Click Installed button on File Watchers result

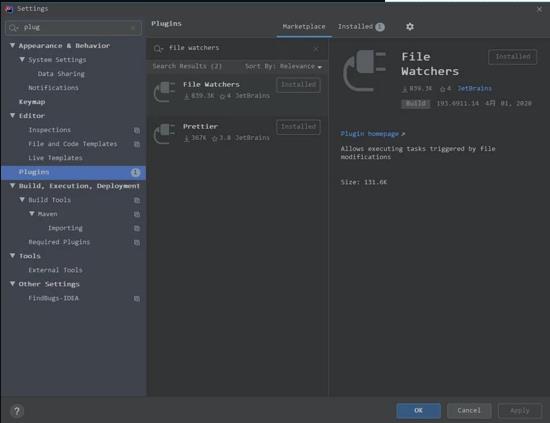click(298, 85)
